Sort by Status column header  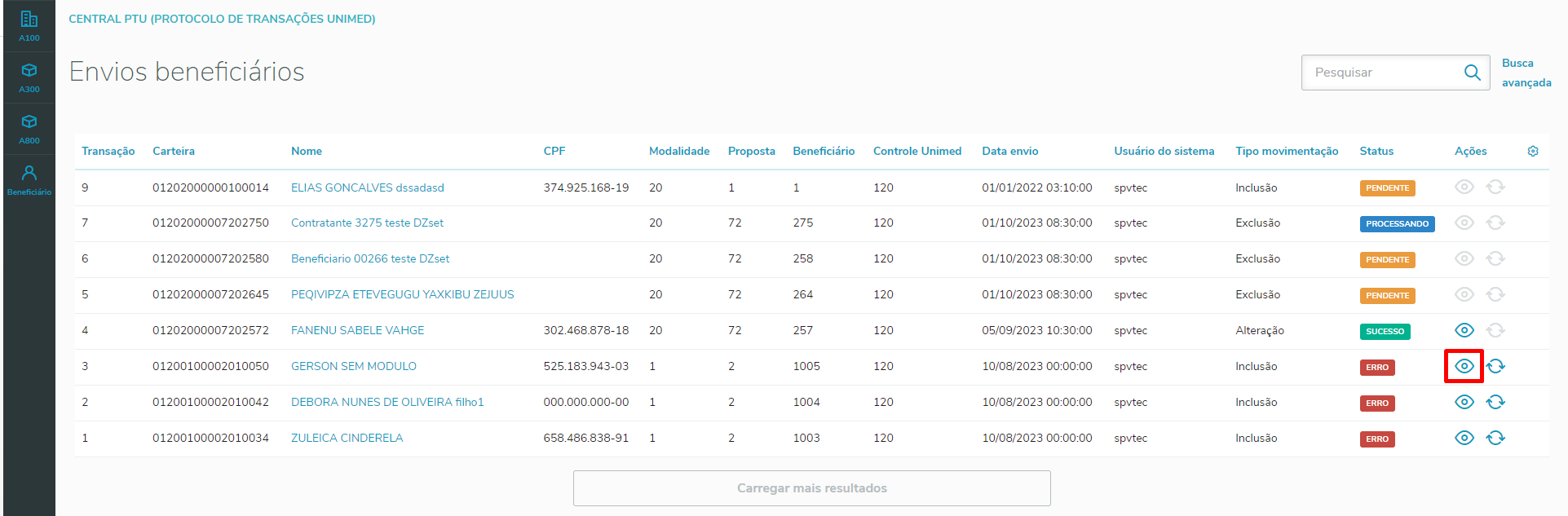point(1376,151)
